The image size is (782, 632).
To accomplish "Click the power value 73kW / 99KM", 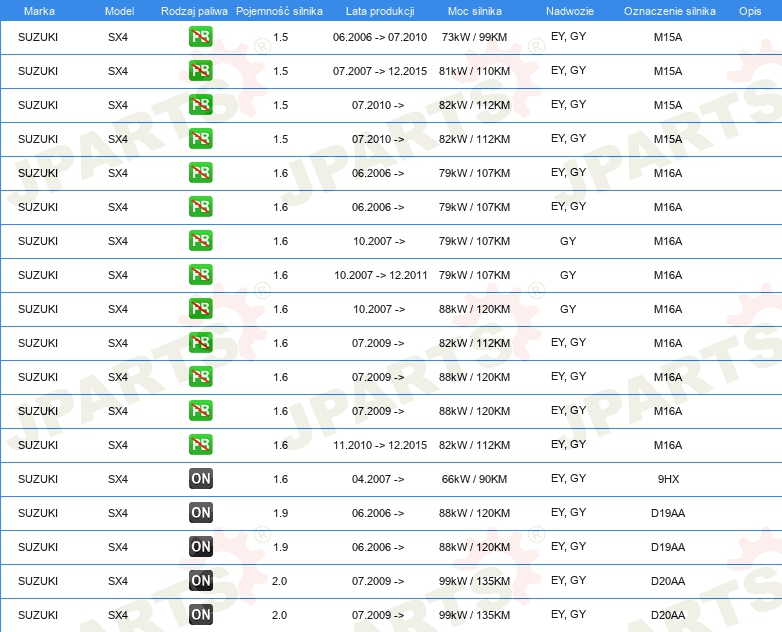I will [x=474, y=37].
